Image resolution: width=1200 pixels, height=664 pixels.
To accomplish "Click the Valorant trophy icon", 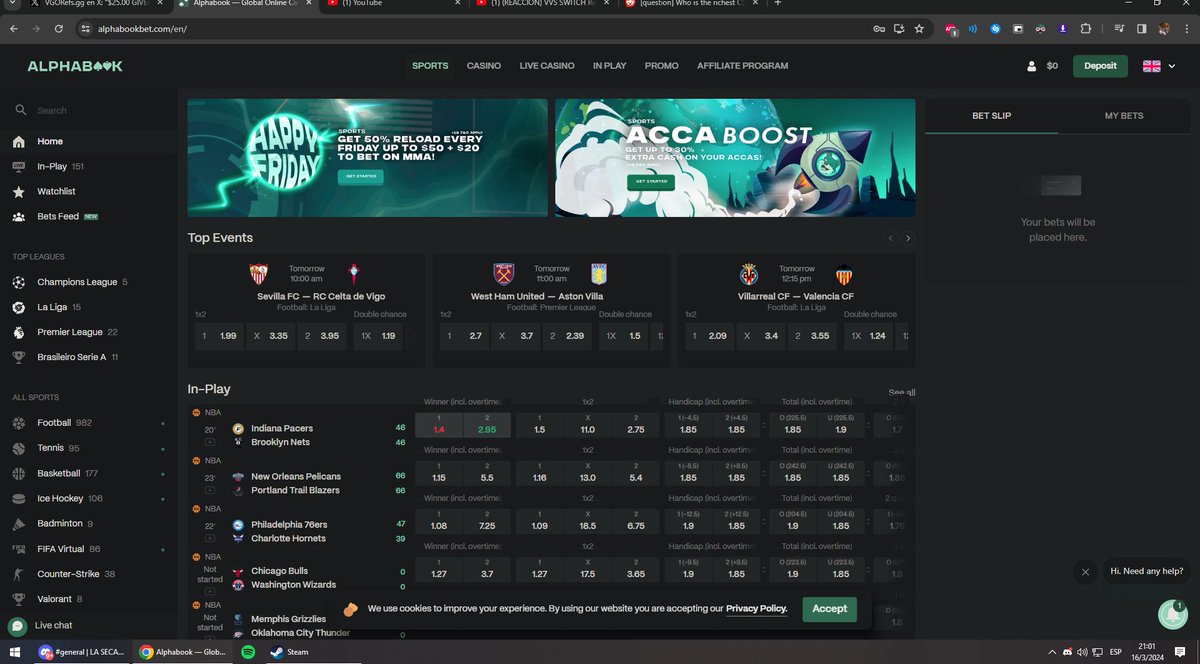I will pyautogui.click(x=19, y=599).
